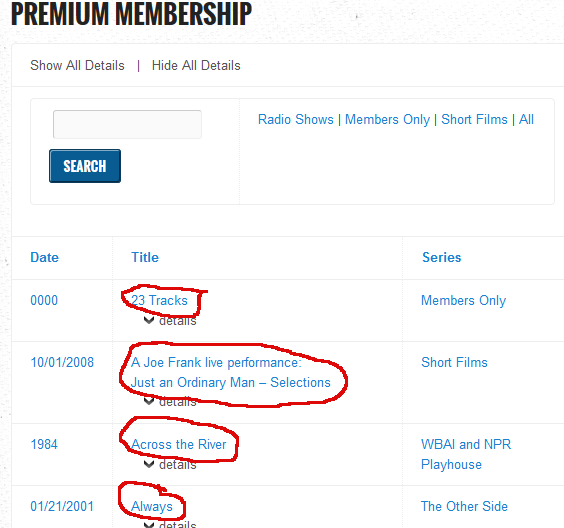Hide All Details for every row

click(196, 65)
